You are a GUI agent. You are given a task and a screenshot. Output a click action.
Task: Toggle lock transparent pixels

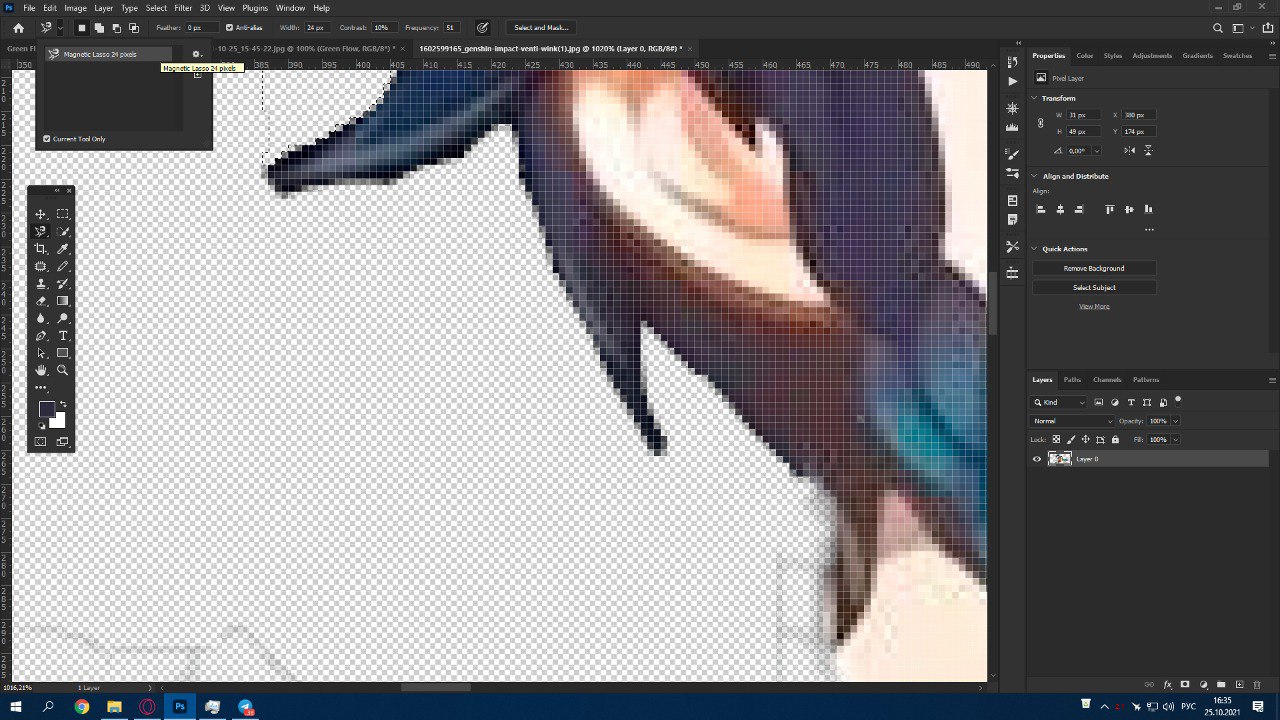(1056, 440)
